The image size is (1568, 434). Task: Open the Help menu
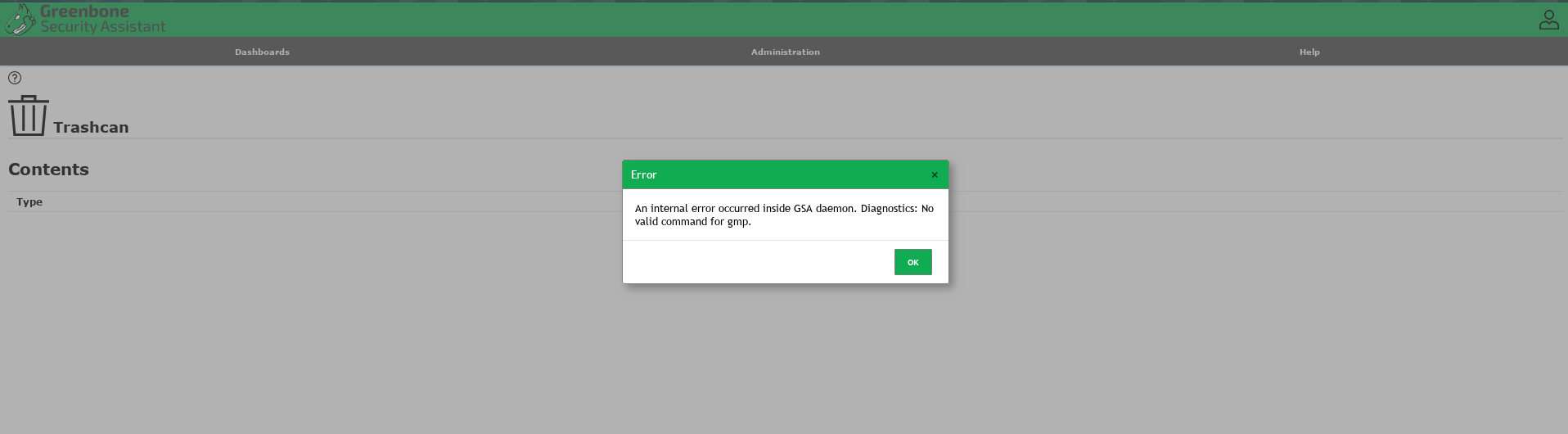point(1309,52)
